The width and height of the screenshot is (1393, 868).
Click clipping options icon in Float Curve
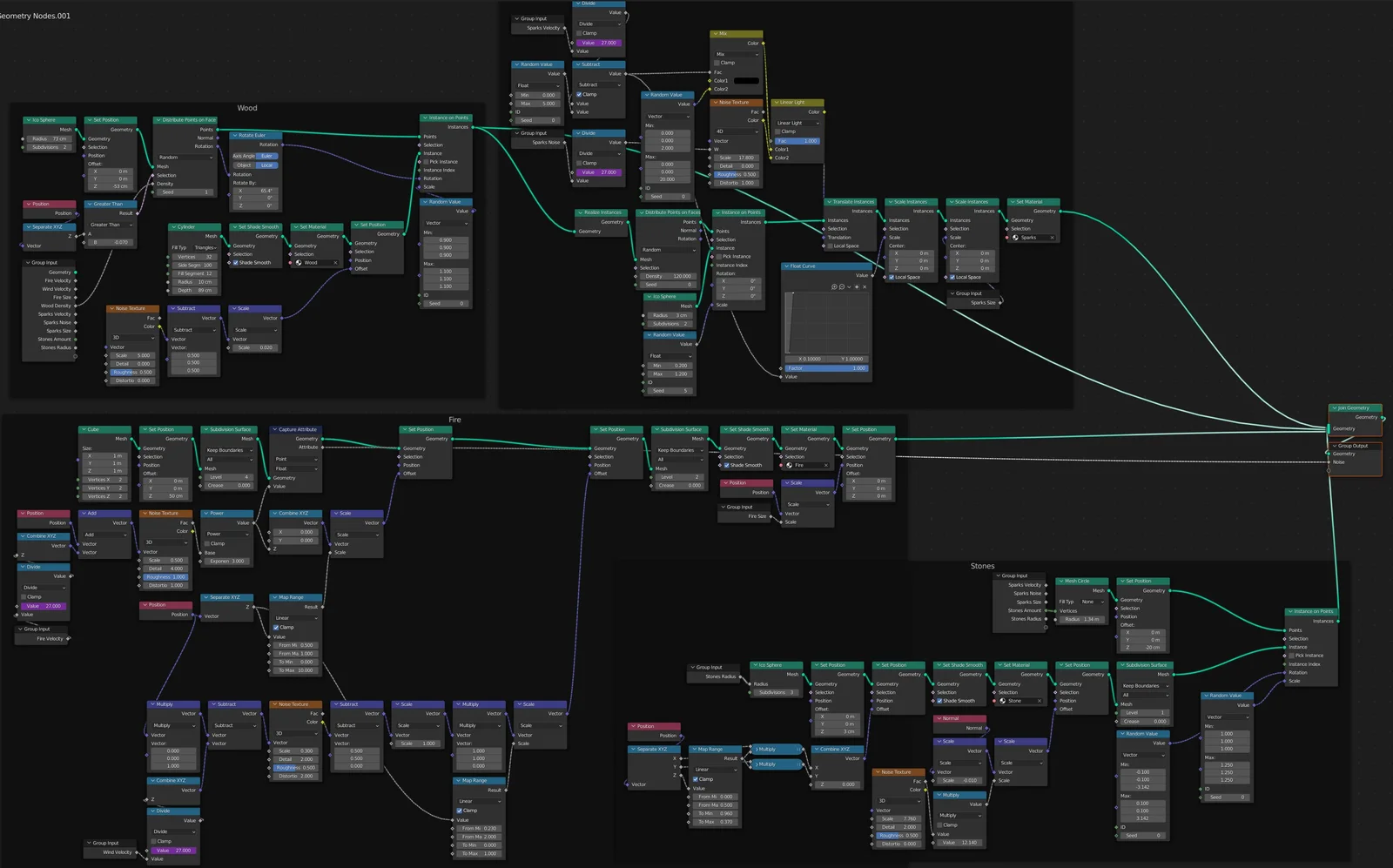pos(857,286)
